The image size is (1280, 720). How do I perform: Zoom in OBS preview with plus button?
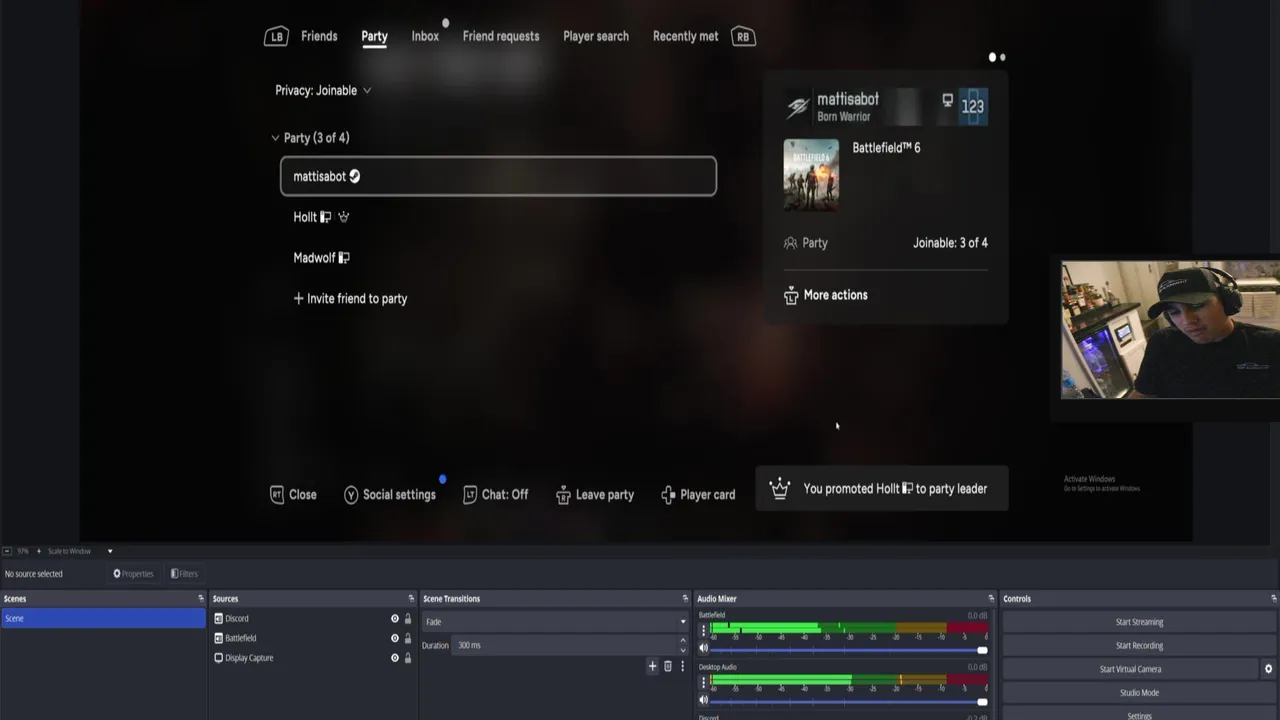coord(39,551)
